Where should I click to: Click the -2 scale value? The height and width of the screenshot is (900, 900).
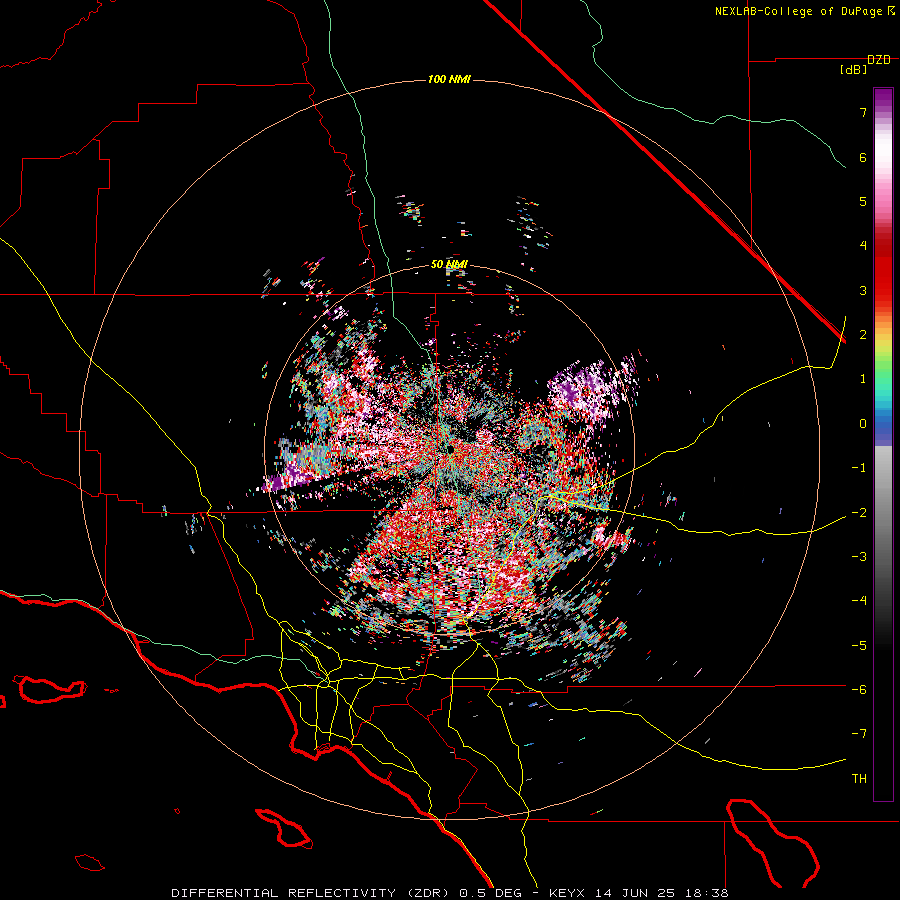pos(859,513)
